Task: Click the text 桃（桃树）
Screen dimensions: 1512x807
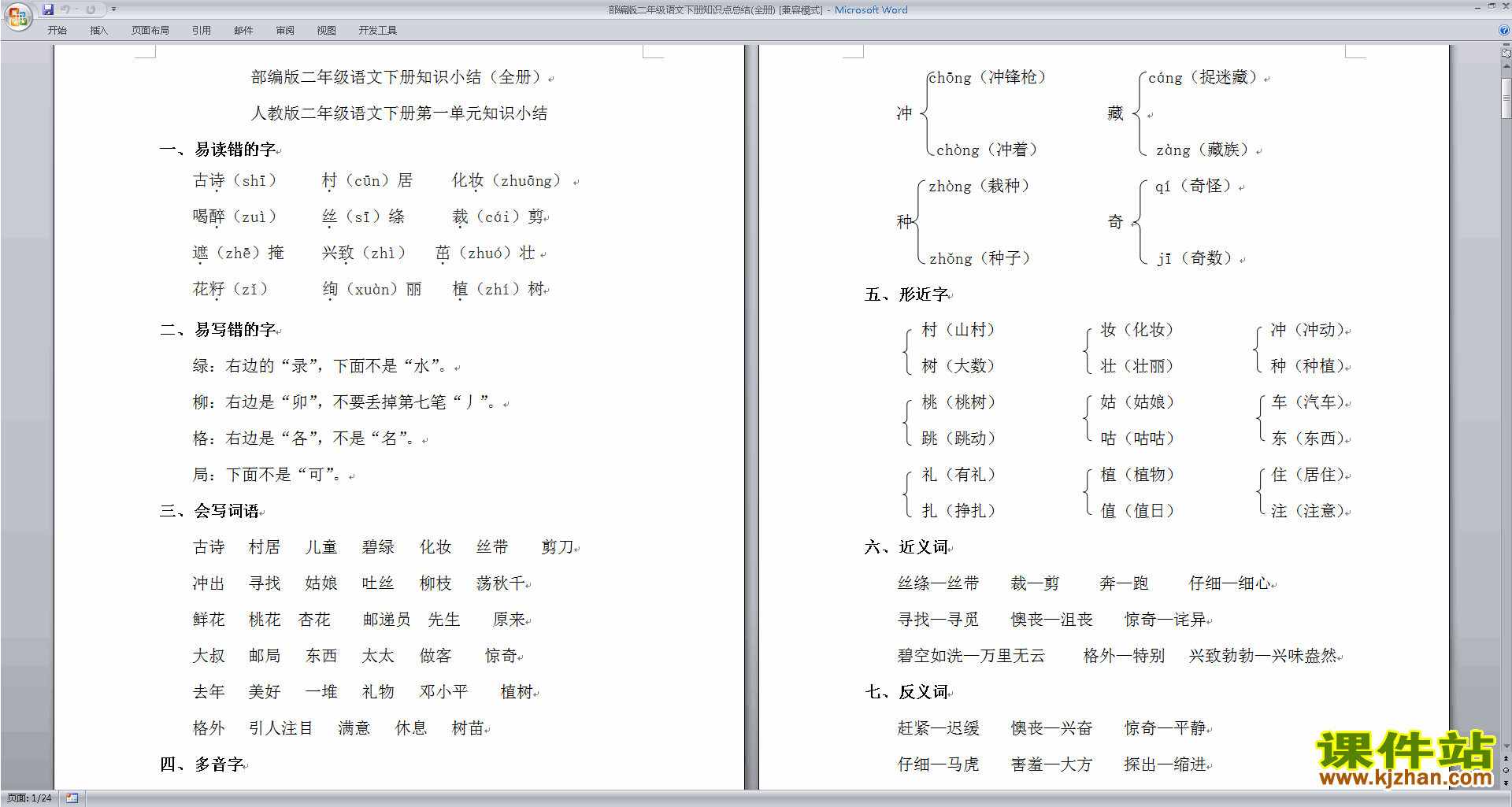Action: coord(959,402)
